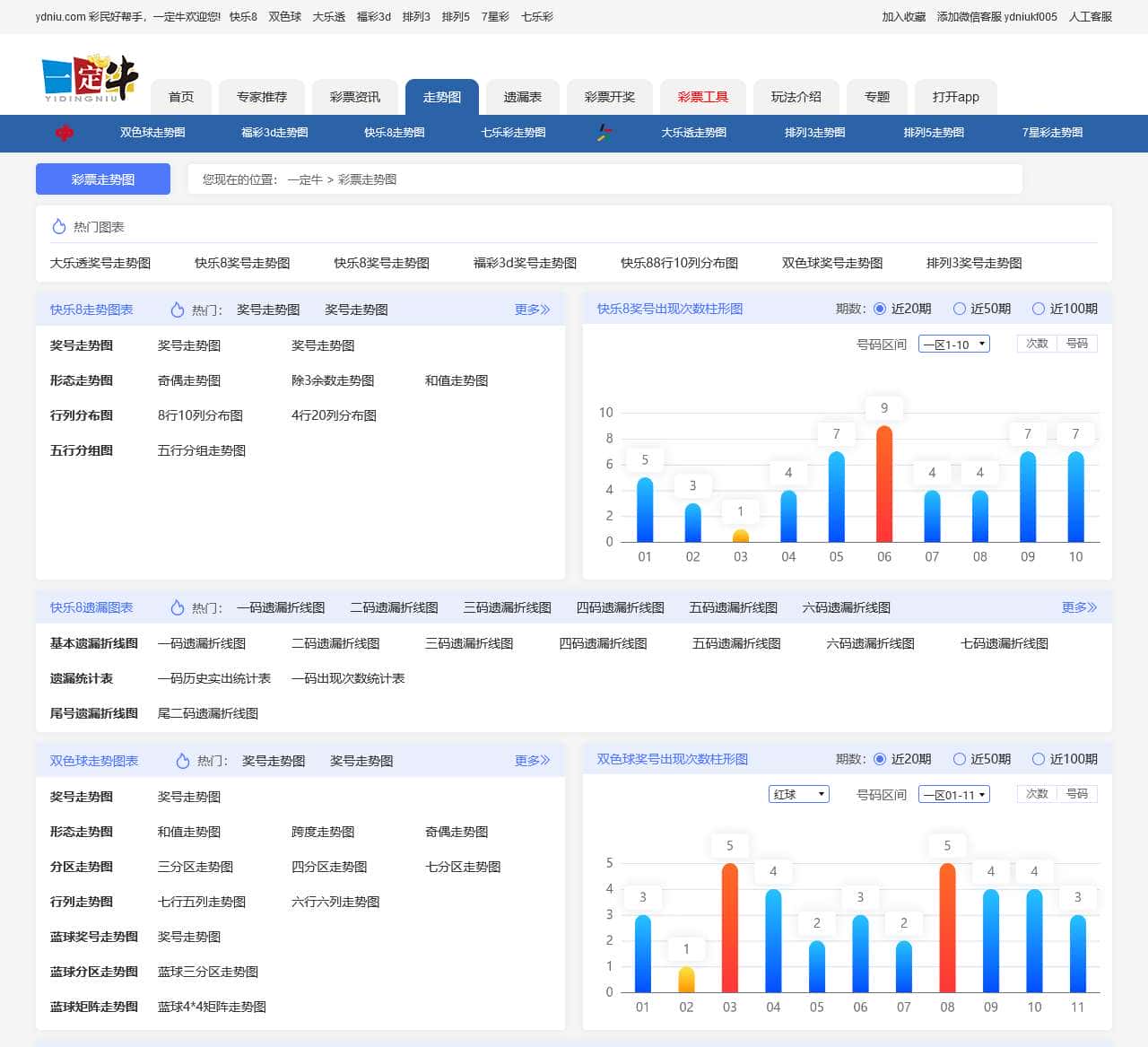Click the 一定牛 site logo

pos(90,79)
